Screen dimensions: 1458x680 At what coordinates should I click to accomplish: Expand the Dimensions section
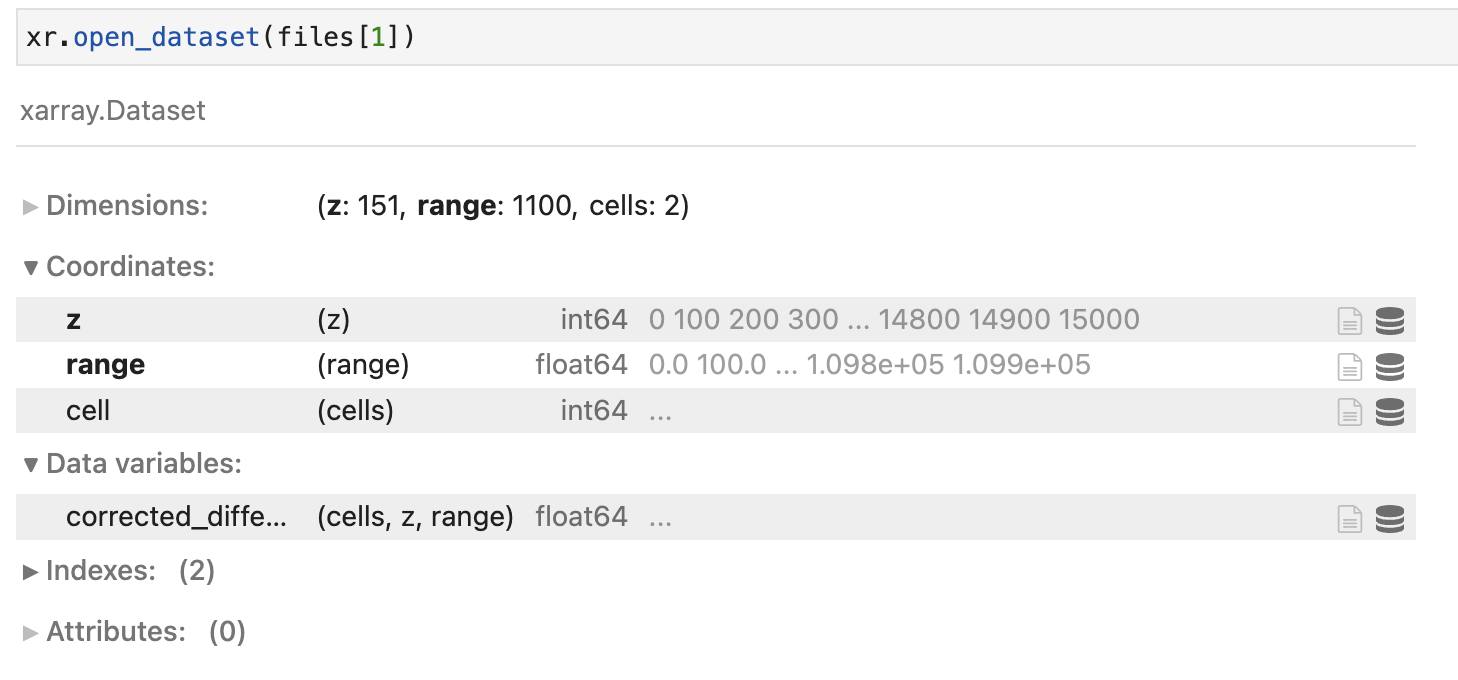[x=115, y=206]
